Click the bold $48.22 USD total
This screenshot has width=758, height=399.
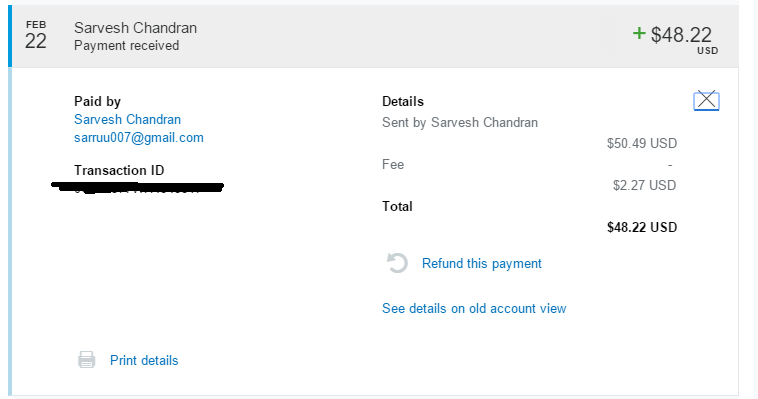click(642, 227)
